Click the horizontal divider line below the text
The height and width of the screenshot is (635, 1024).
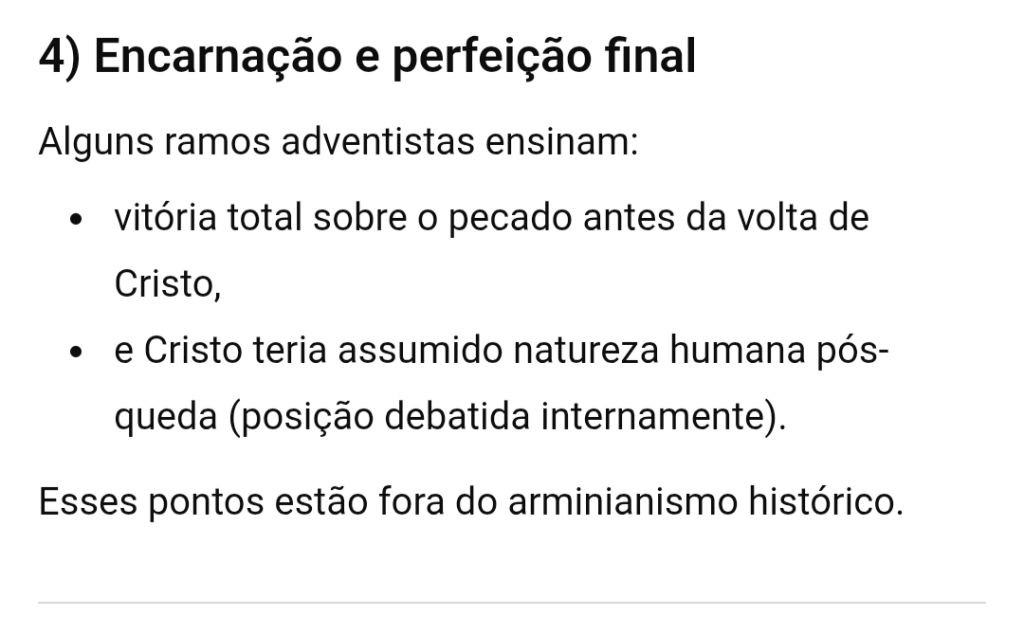point(512,602)
